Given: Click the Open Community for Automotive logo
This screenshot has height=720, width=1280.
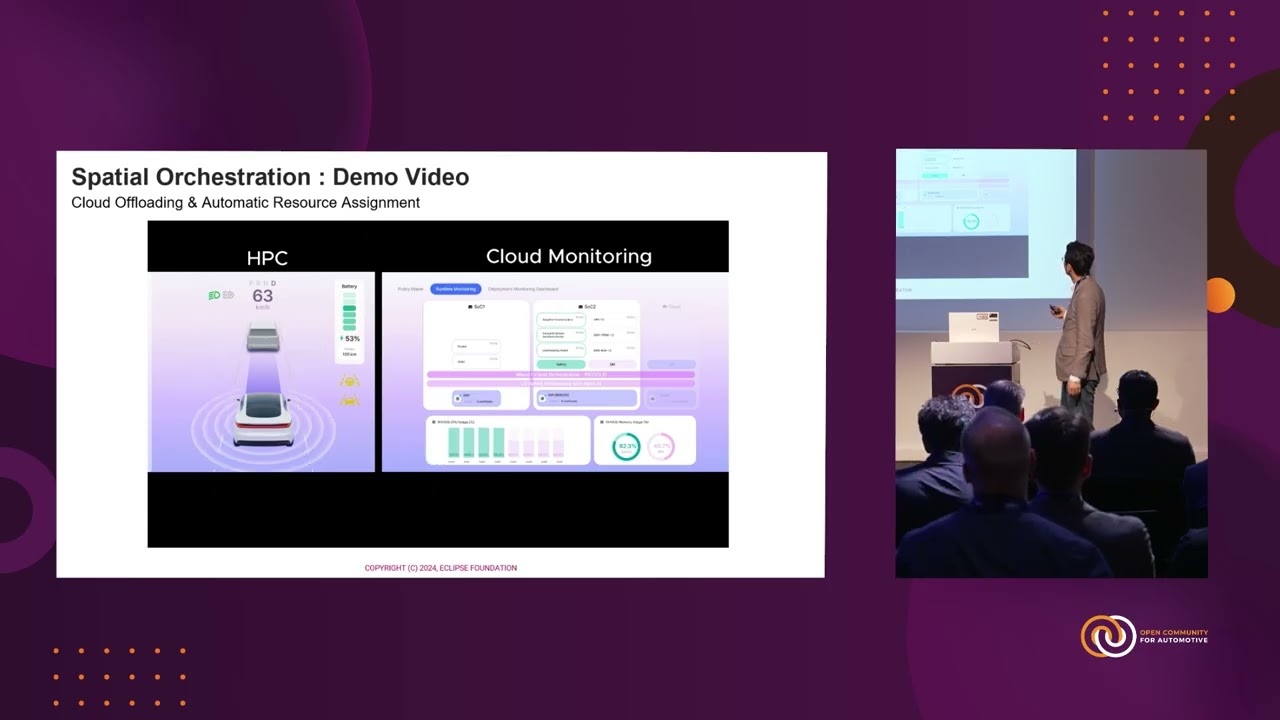Looking at the screenshot, I should pyautogui.click(x=1144, y=636).
